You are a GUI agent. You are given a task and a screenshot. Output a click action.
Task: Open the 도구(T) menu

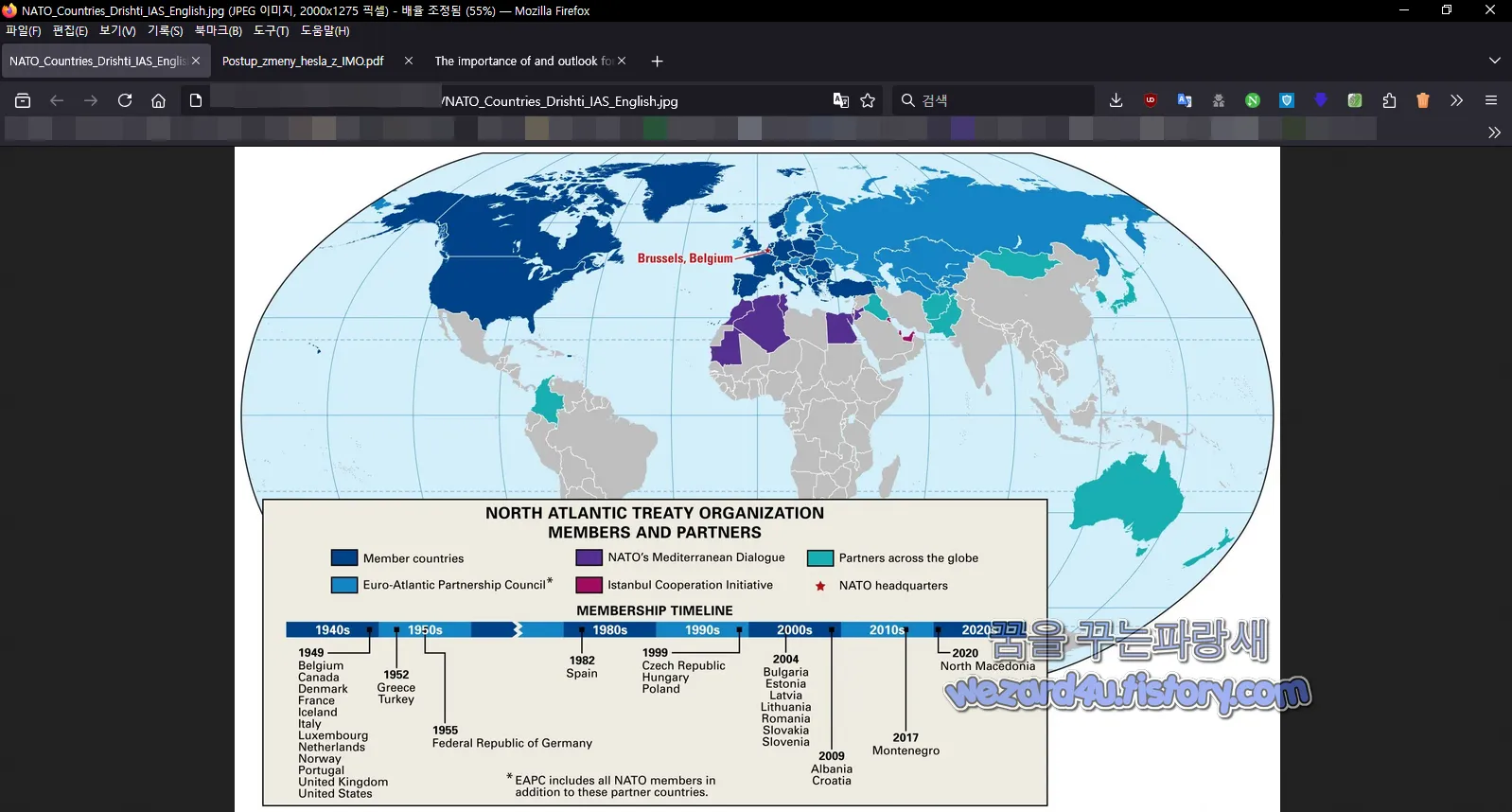pos(272,31)
